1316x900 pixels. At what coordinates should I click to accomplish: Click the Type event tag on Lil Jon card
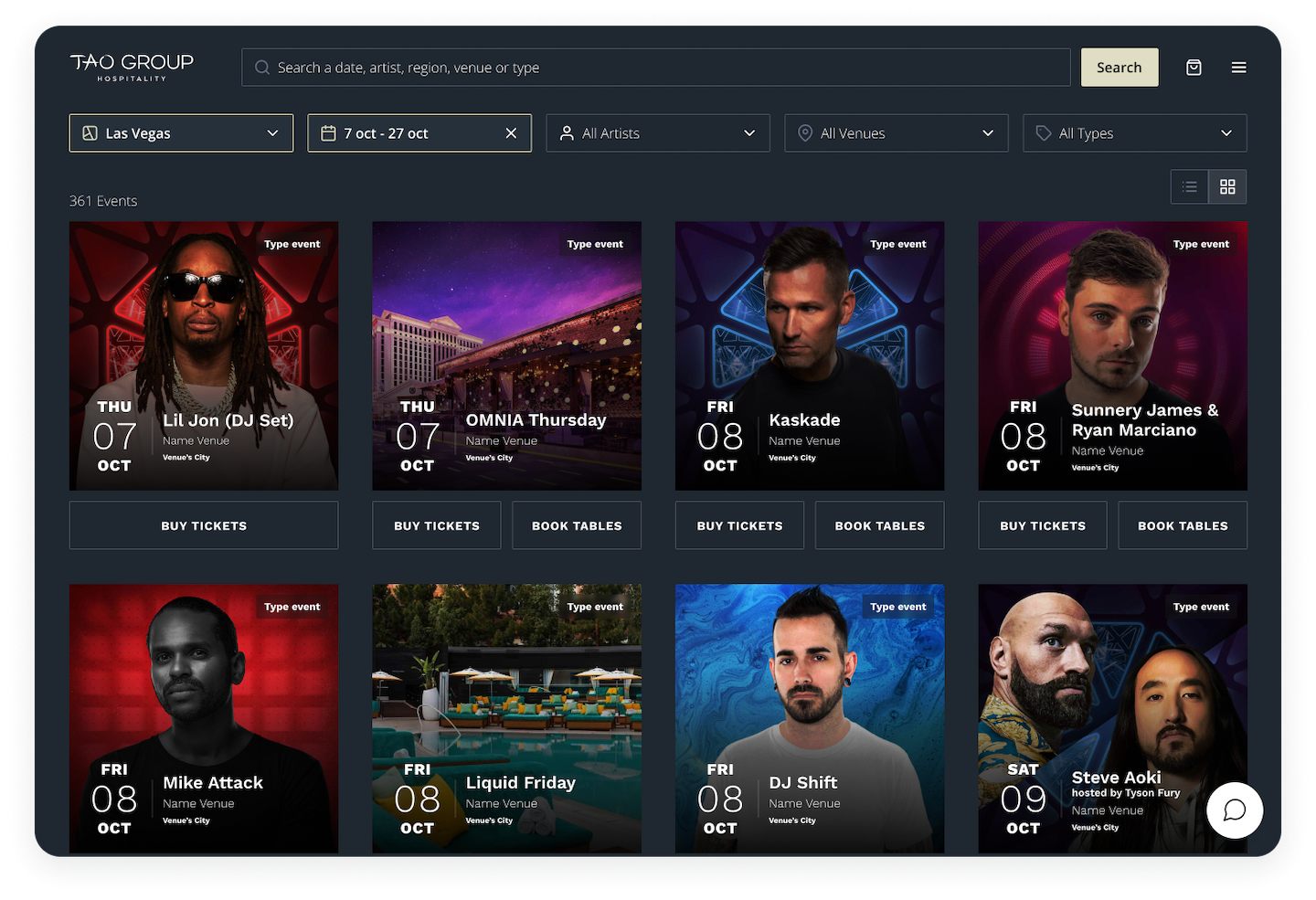[x=292, y=244]
